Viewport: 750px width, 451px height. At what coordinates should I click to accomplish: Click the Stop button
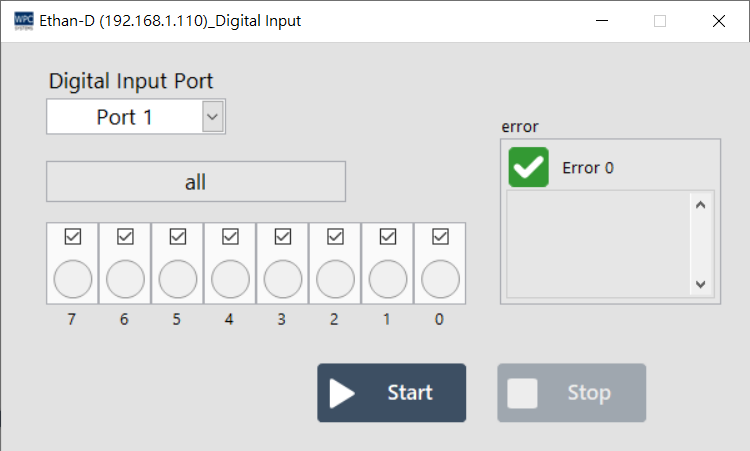[x=571, y=393]
